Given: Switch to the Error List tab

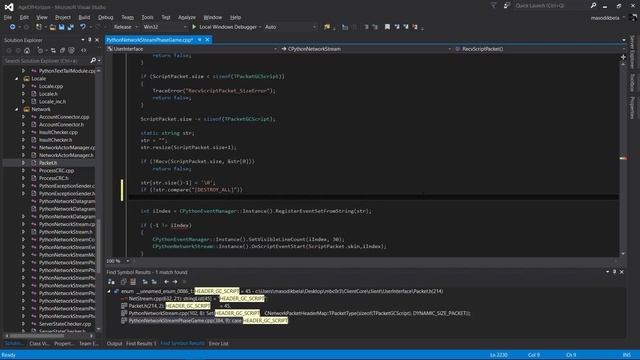Looking at the screenshot, I should click(218, 344).
